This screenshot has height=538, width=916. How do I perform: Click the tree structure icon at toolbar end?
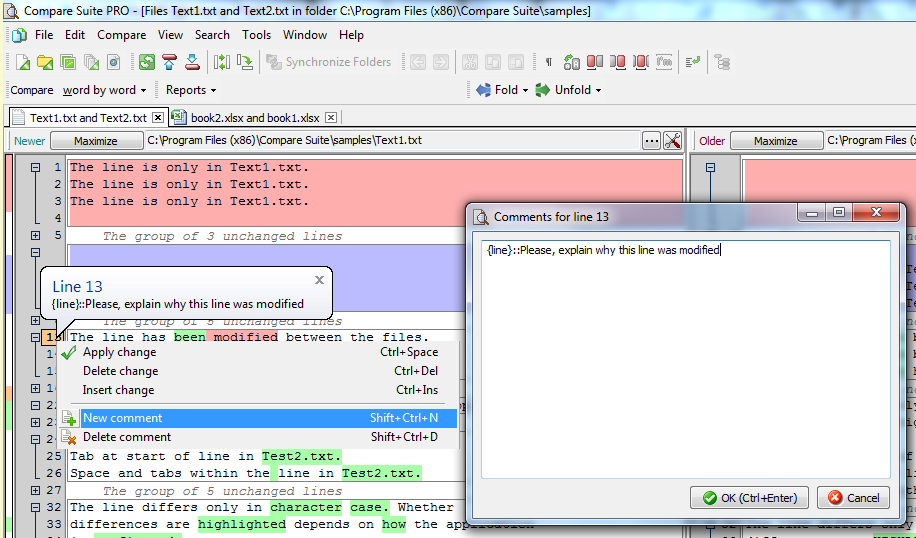coord(723,62)
